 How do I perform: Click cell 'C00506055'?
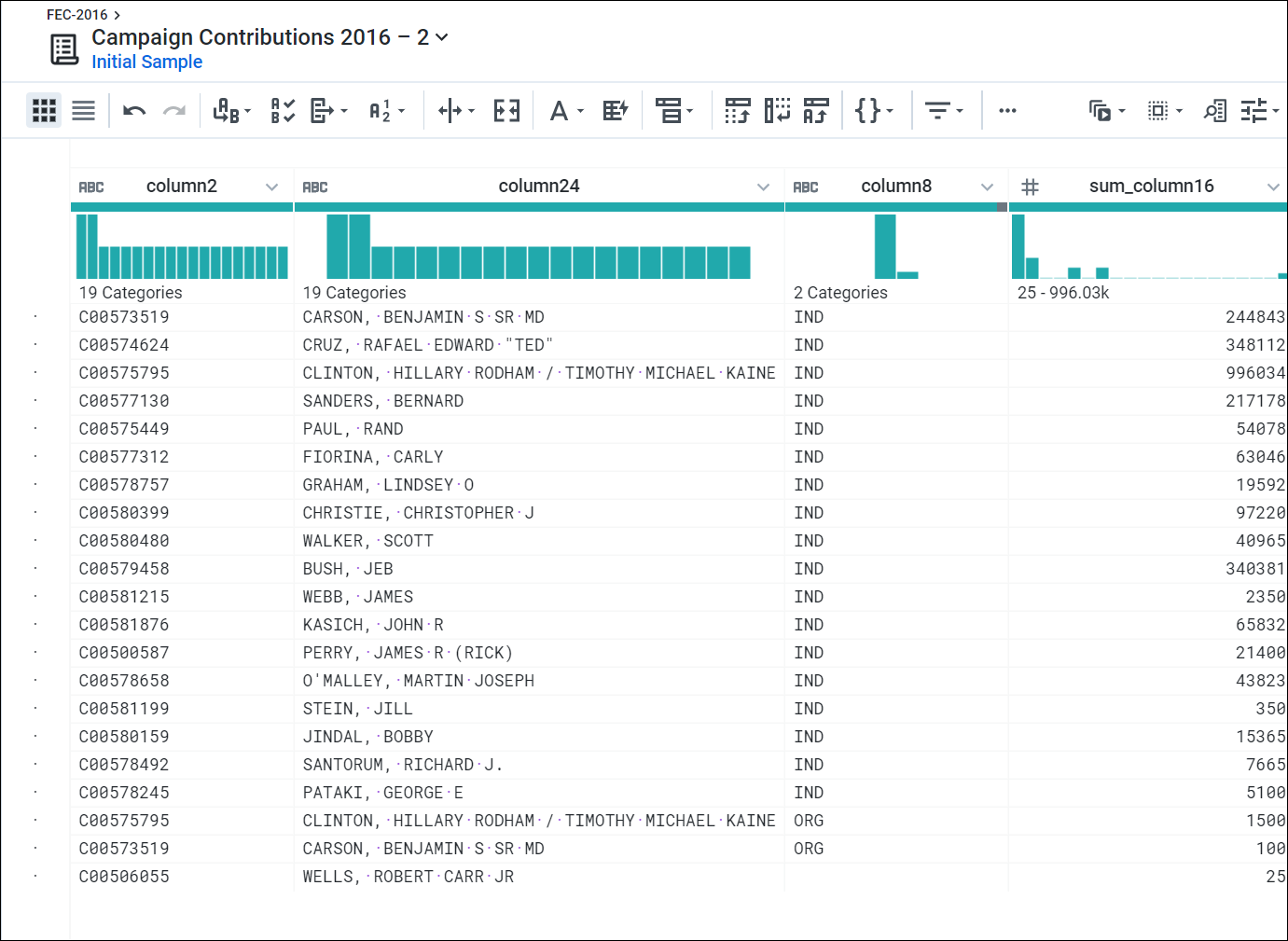pyautogui.click(x=124, y=877)
